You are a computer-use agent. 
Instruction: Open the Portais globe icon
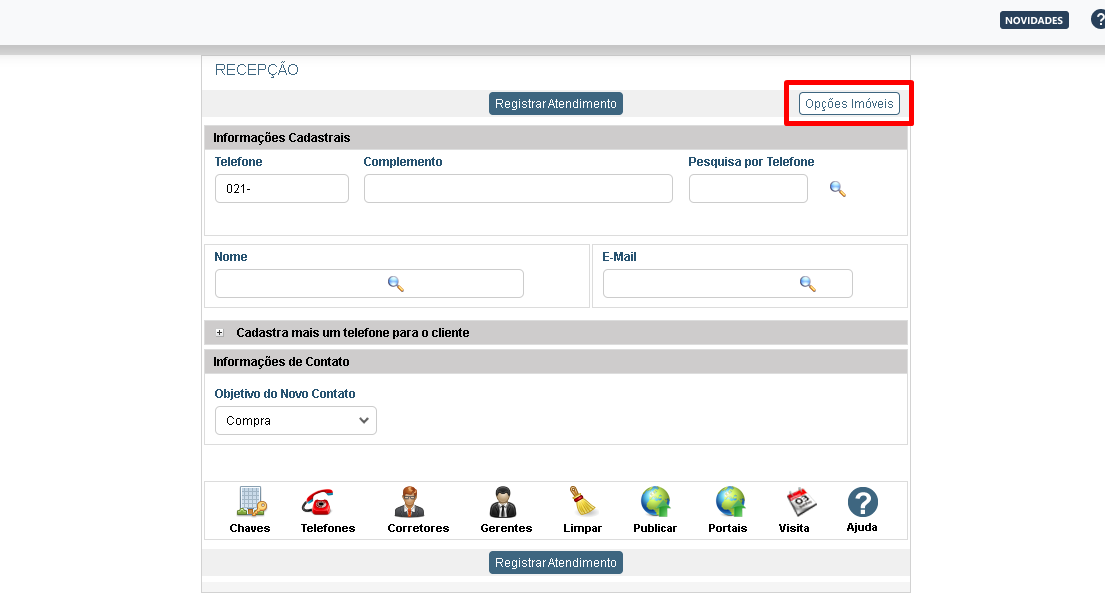click(728, 502)
